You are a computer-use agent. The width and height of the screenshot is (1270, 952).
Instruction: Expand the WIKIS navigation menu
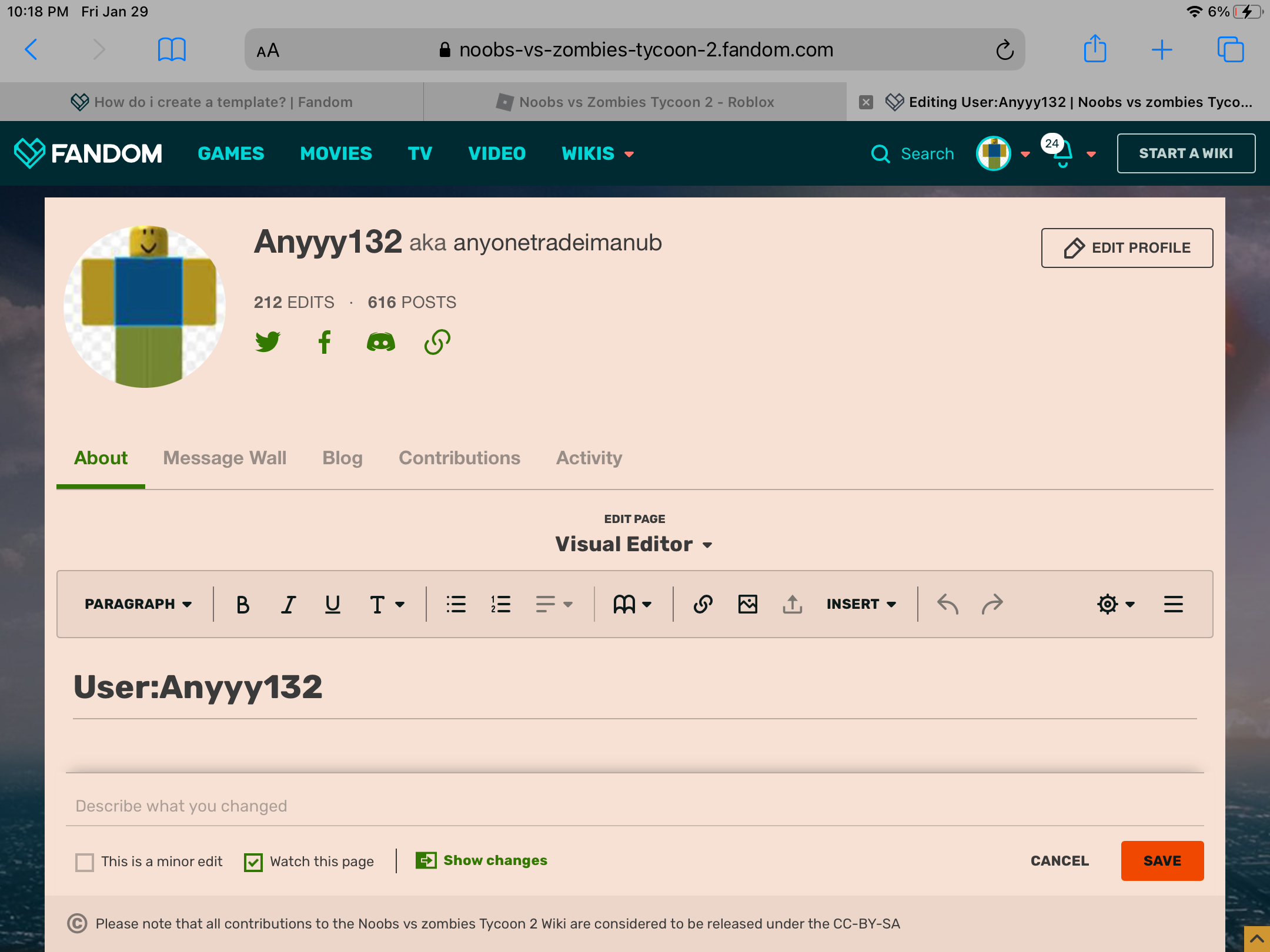coord(597,153)
